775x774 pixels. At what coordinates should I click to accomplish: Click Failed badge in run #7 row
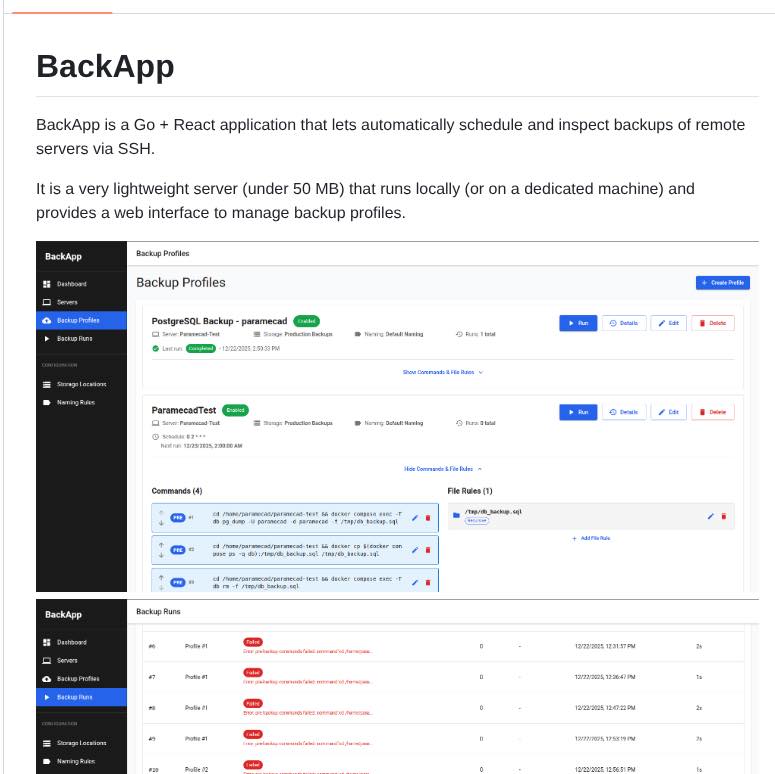coord(253,672)
